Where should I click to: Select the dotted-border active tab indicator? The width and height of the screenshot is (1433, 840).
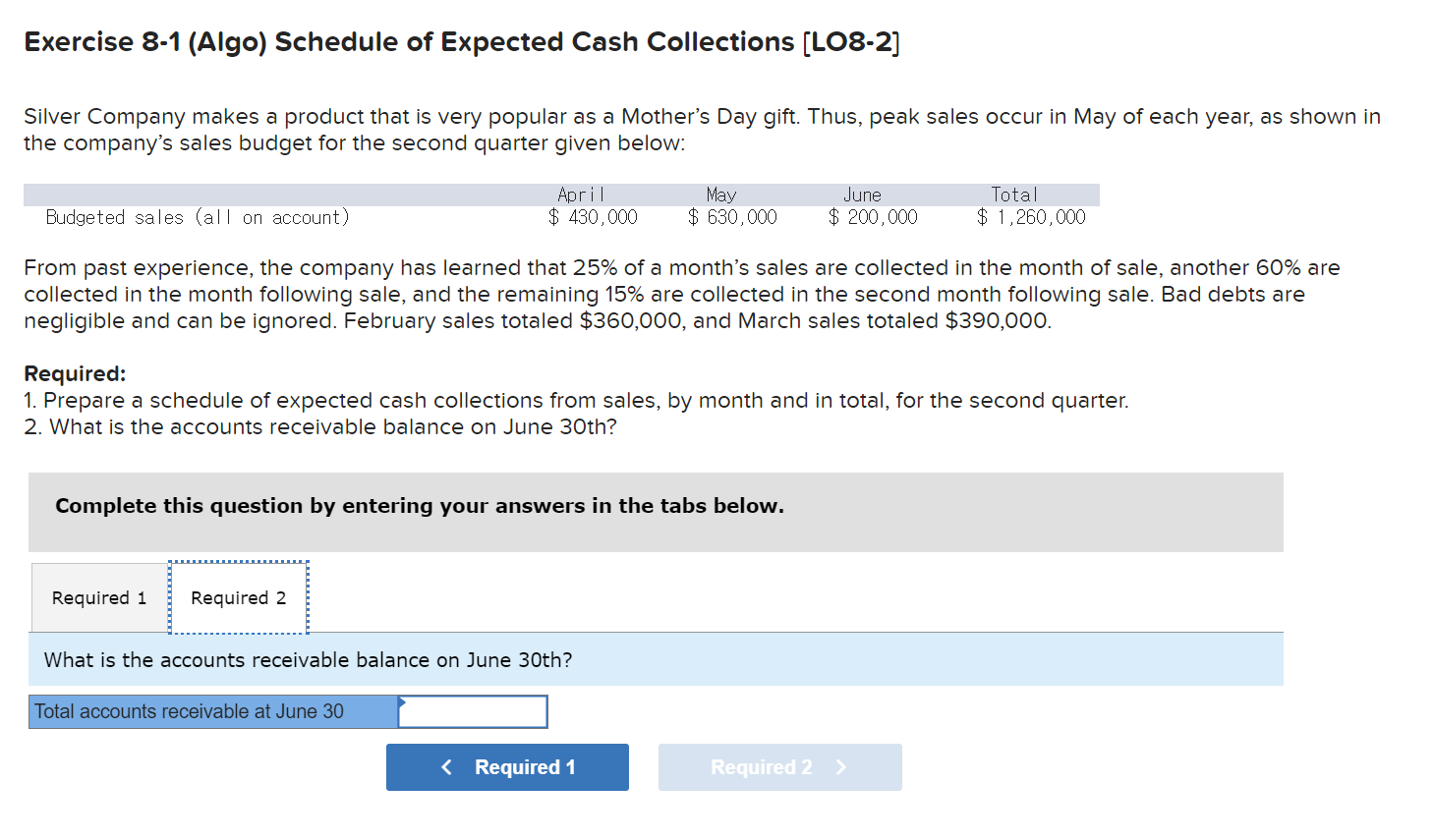pos(238,597)
